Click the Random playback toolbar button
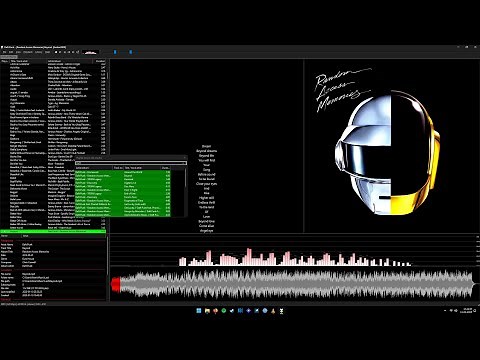Viewport: 480px width, 360px height. [77, 52]
